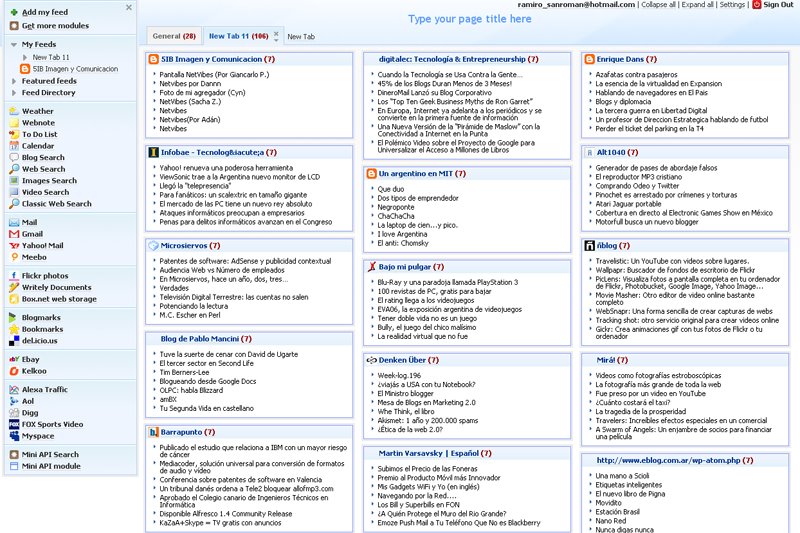Screen dimensions: 800x533
Task: Click the Bookmarks star icon
Action: coord(14,329)
